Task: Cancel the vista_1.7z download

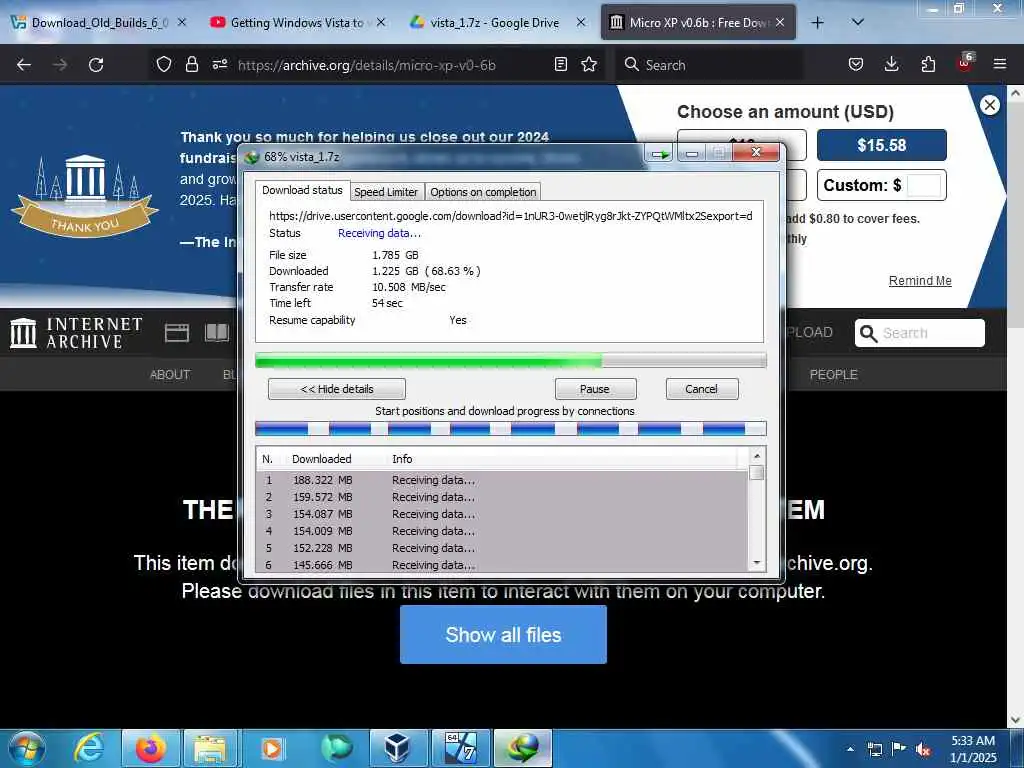Action: [x=702, y=389]
